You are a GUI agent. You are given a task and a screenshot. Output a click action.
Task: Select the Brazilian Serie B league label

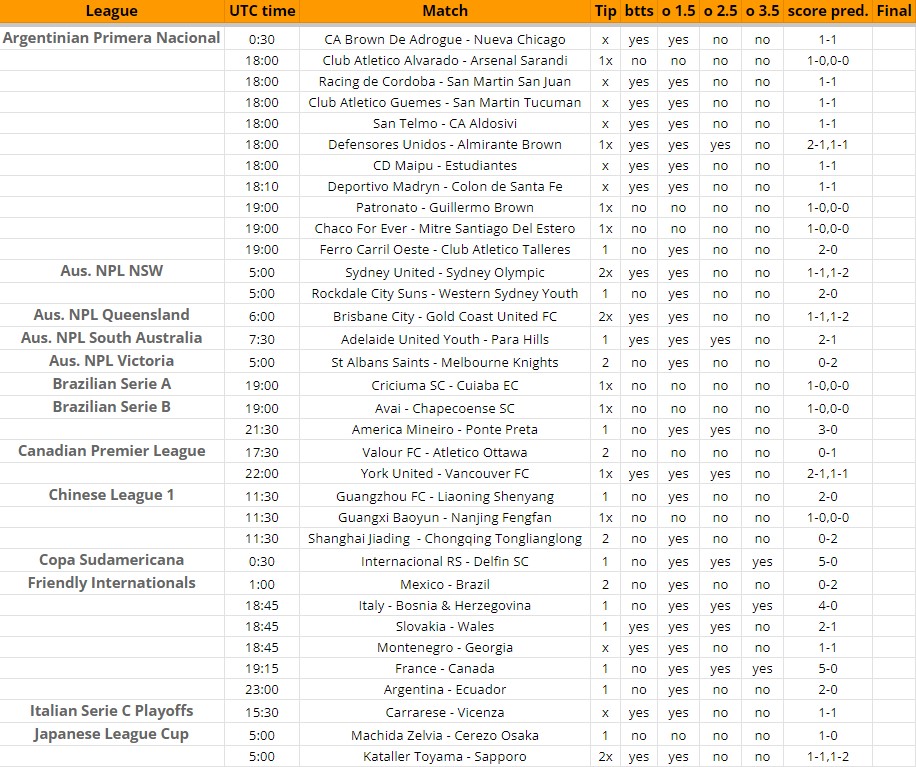[112, 407]
